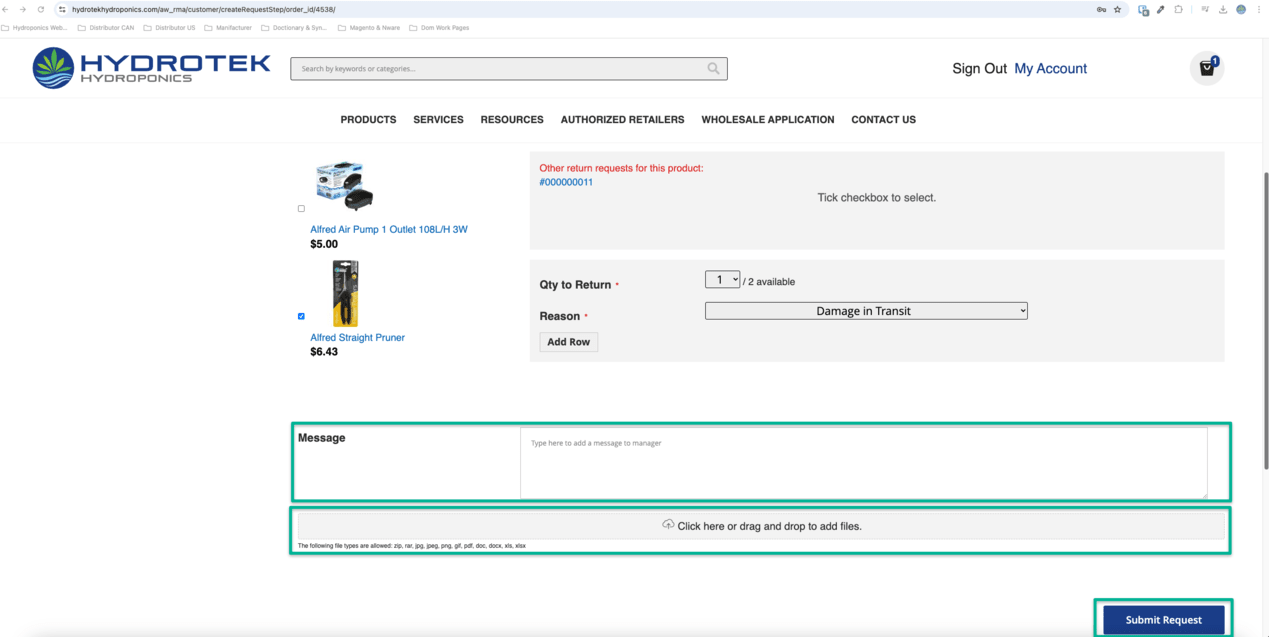Go back with the browser back arrow
Screen dimensions: 1269x637
point(7,9)
